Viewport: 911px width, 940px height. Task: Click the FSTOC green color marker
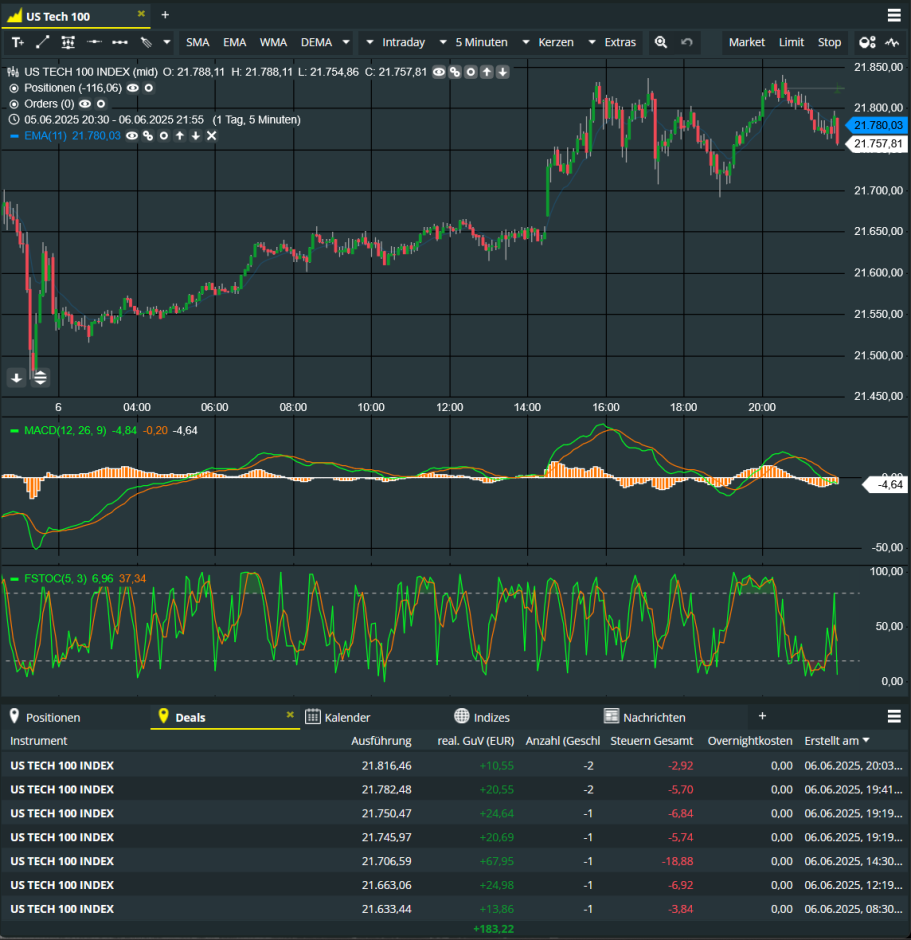click(x=14, y=579)
